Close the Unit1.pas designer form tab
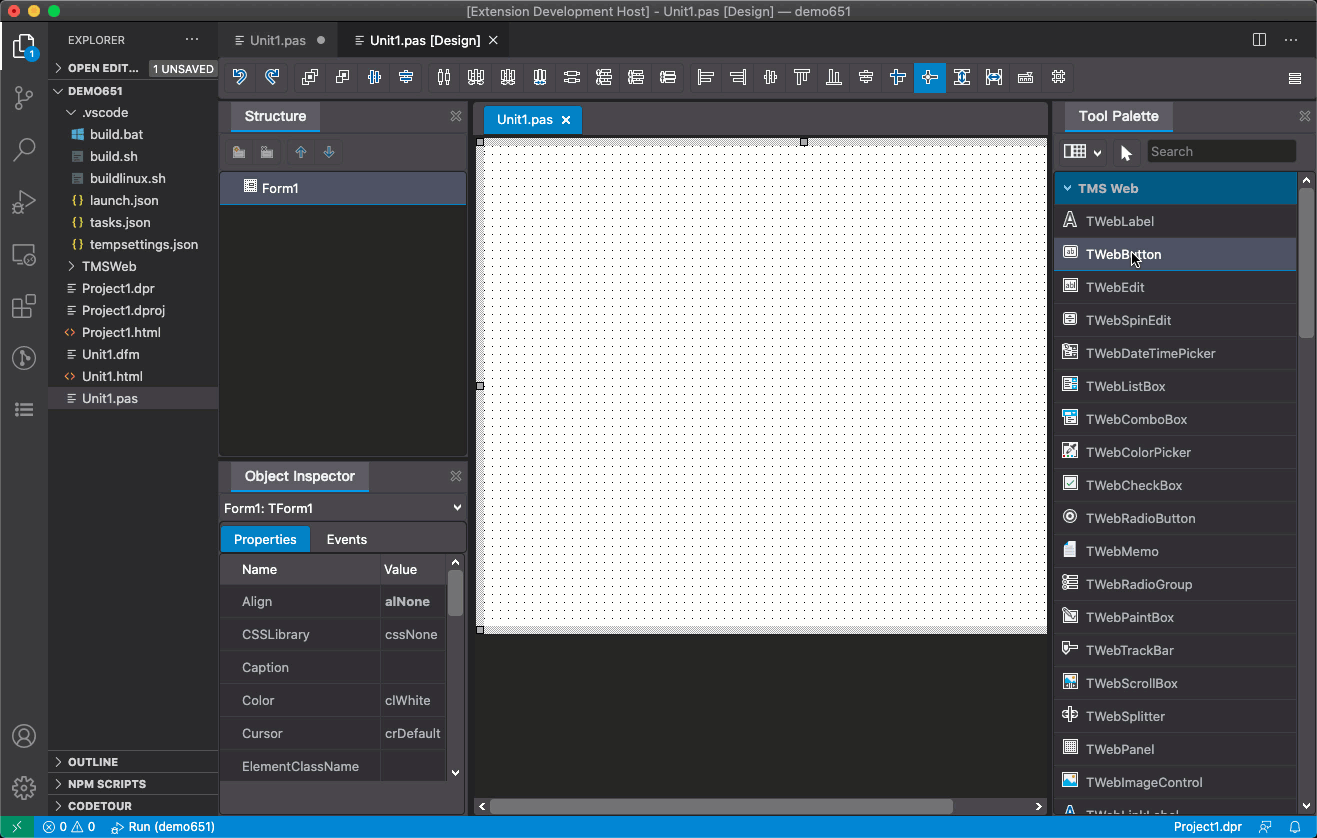This screenshot has width=1317, height=838. point(565,119)
